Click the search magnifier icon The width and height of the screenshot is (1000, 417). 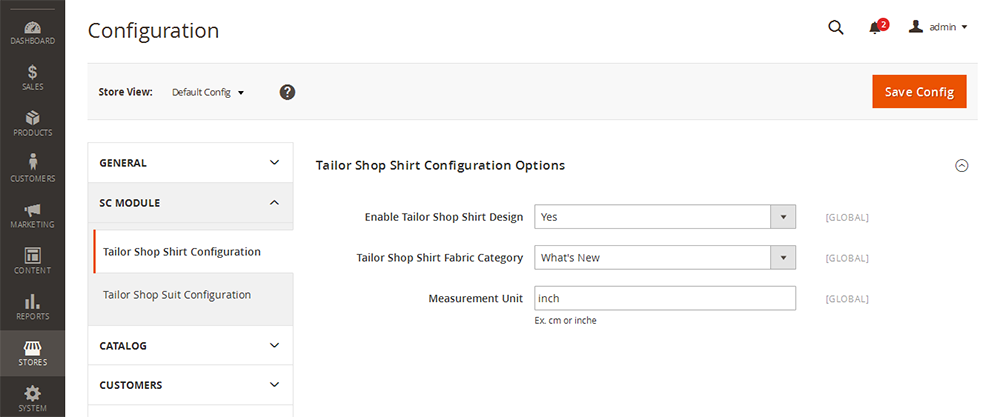pos(835,27)
